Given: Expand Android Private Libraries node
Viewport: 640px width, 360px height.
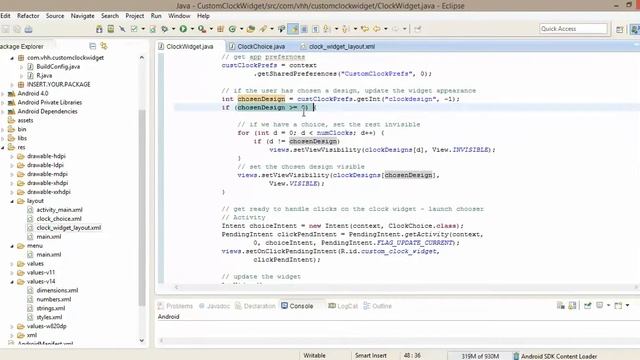Looking at the screenshot, I should click(3, 102).
